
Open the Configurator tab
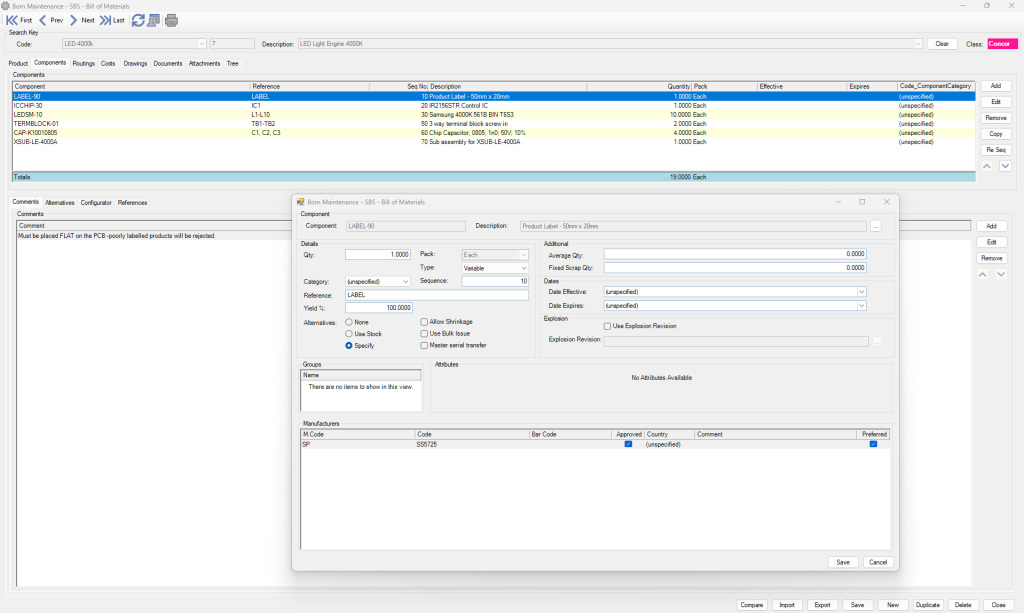click(x=96, y=203)
